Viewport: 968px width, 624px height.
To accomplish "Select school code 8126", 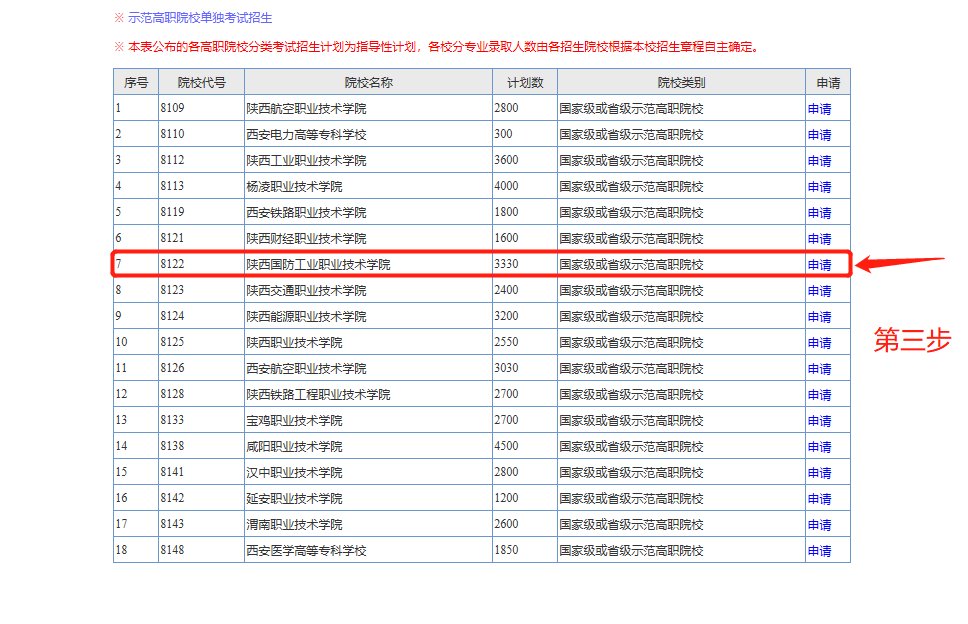I will 172,368.
